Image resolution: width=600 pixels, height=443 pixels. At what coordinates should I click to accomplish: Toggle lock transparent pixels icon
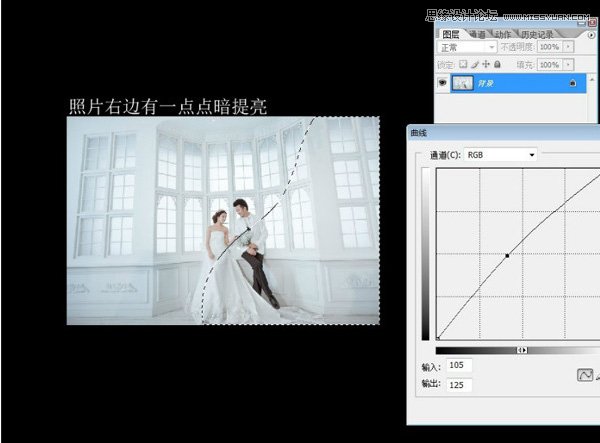(463, 64)
